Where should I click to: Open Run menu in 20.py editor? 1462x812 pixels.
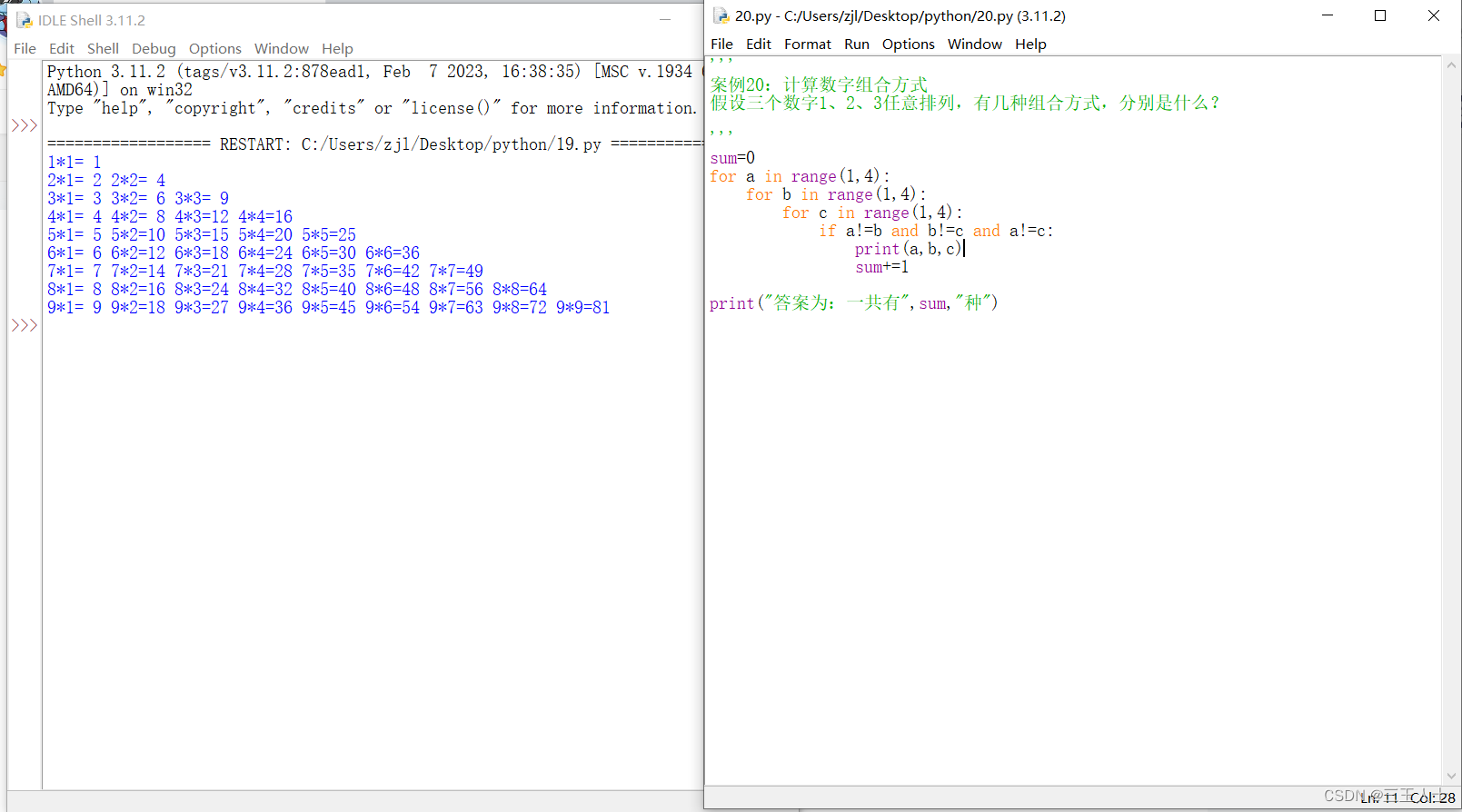point(857,44)
